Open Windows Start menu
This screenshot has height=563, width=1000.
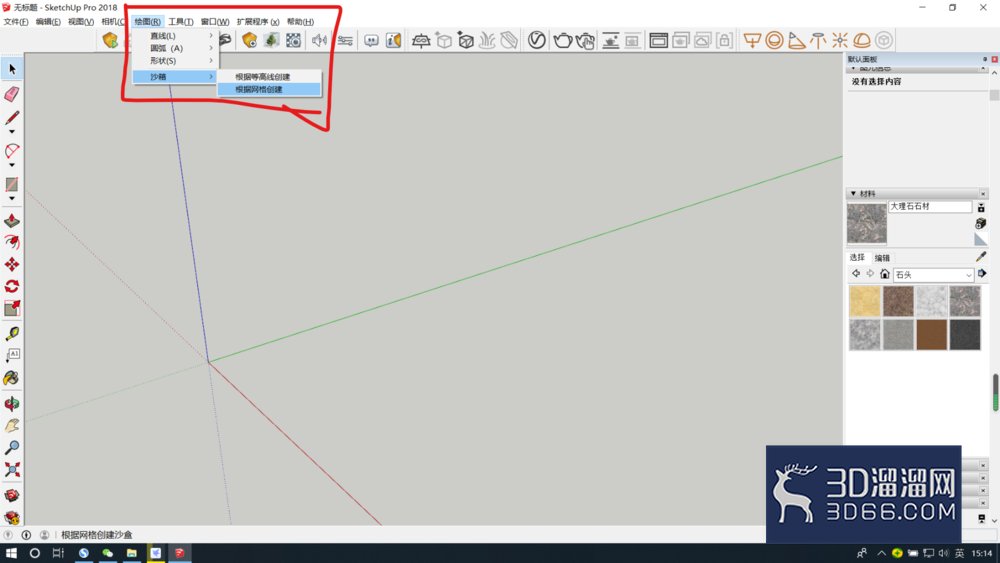[11, 553]
